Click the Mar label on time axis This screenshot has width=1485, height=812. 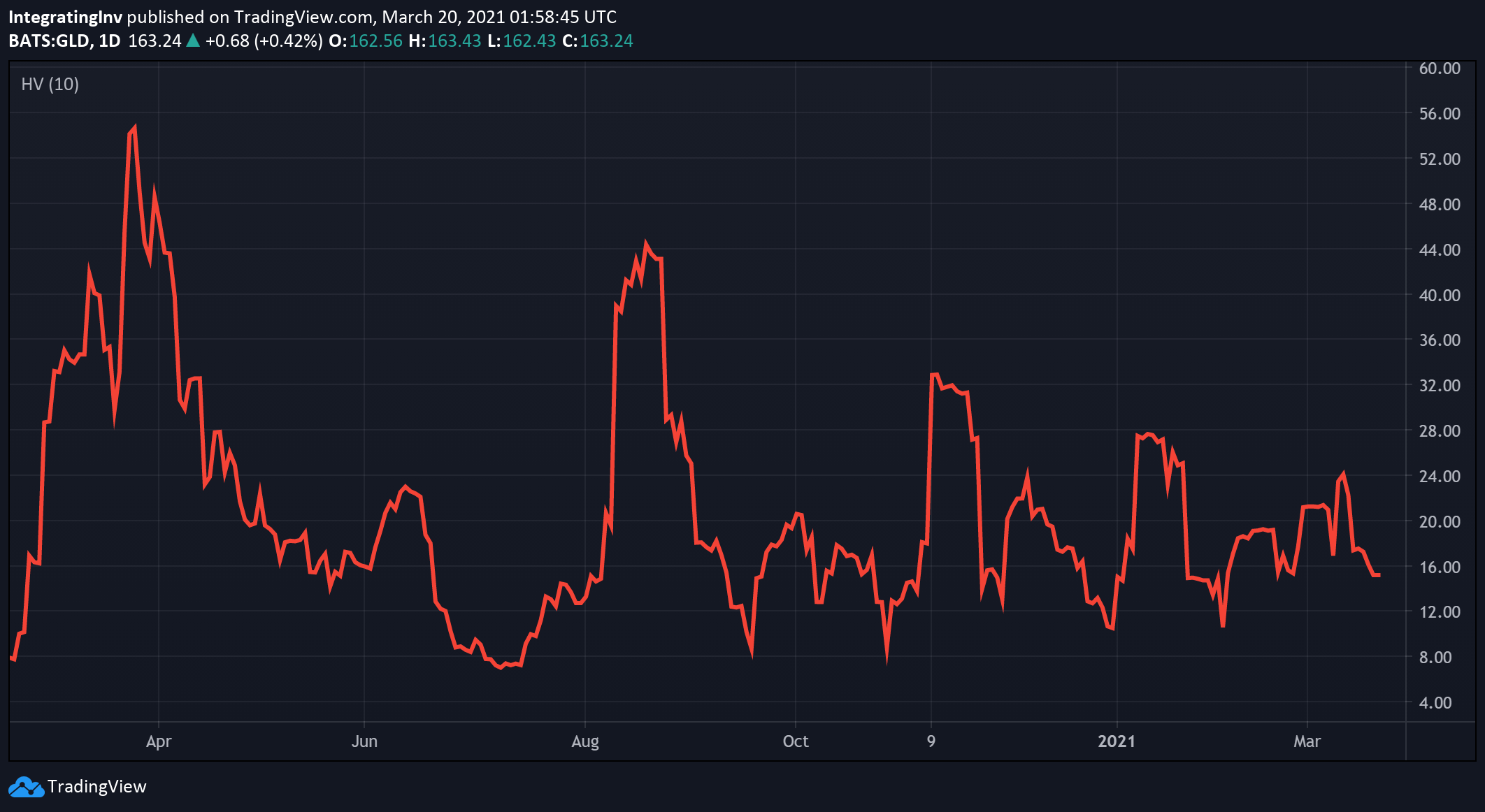pos(1307,741)
